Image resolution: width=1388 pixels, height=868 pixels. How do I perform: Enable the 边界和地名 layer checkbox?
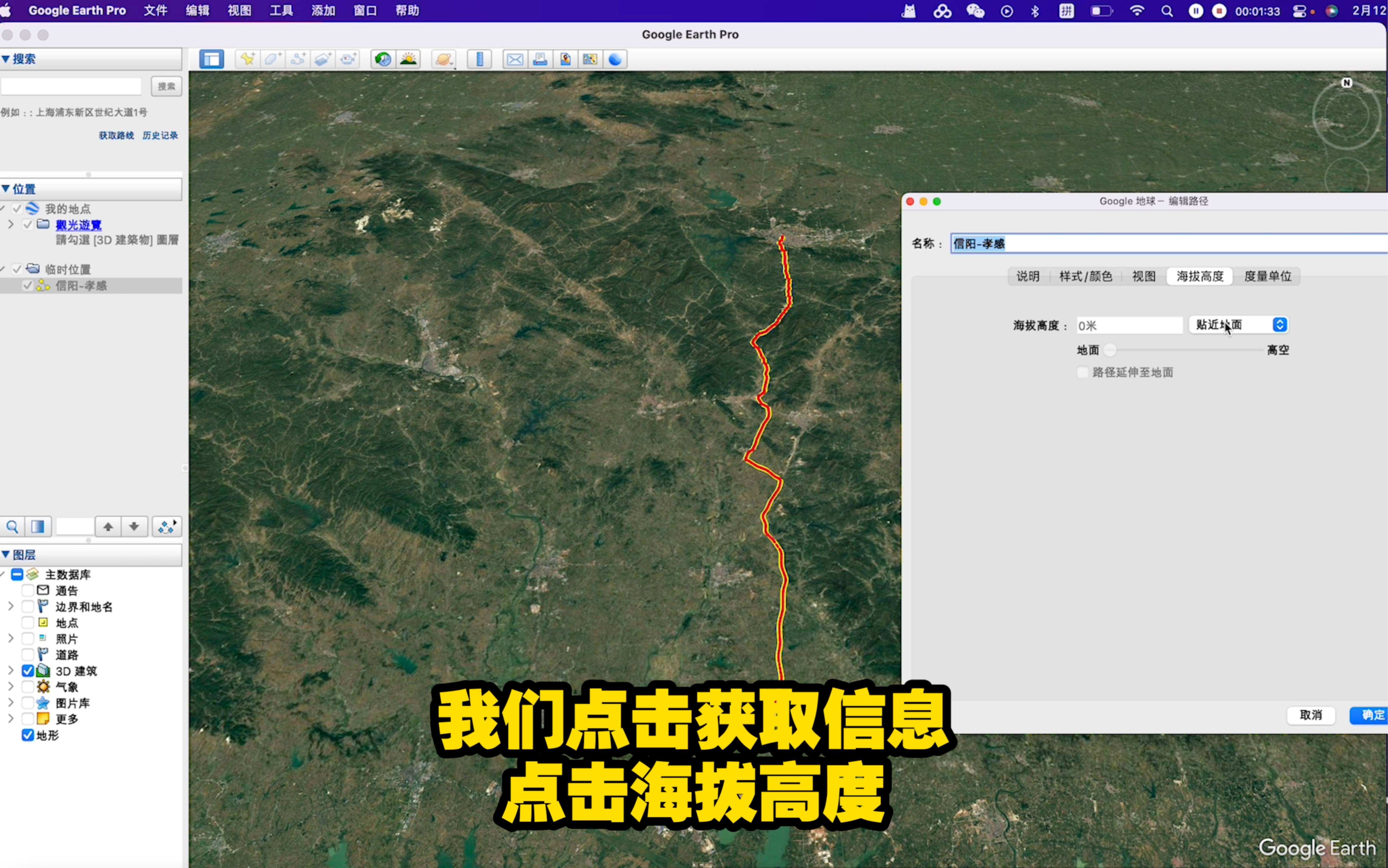point(28,606)
